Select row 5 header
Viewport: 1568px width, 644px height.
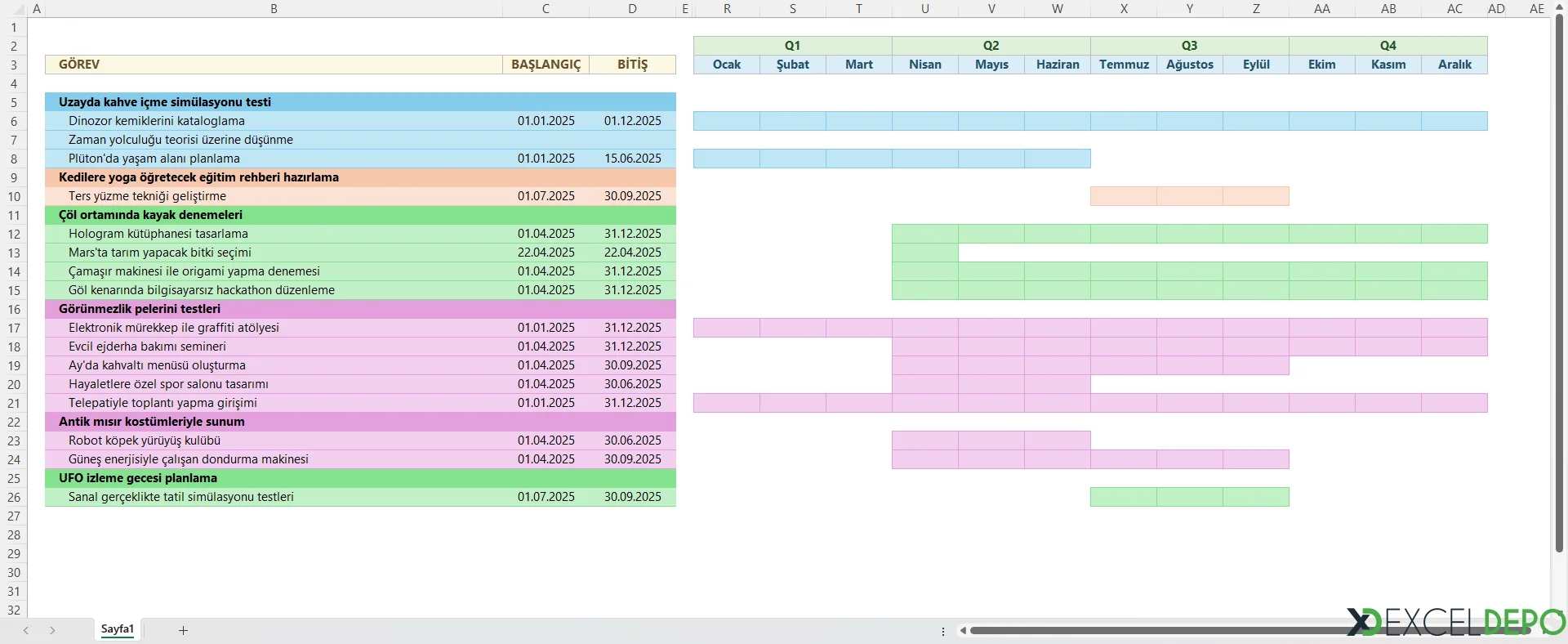pos(14,102)
